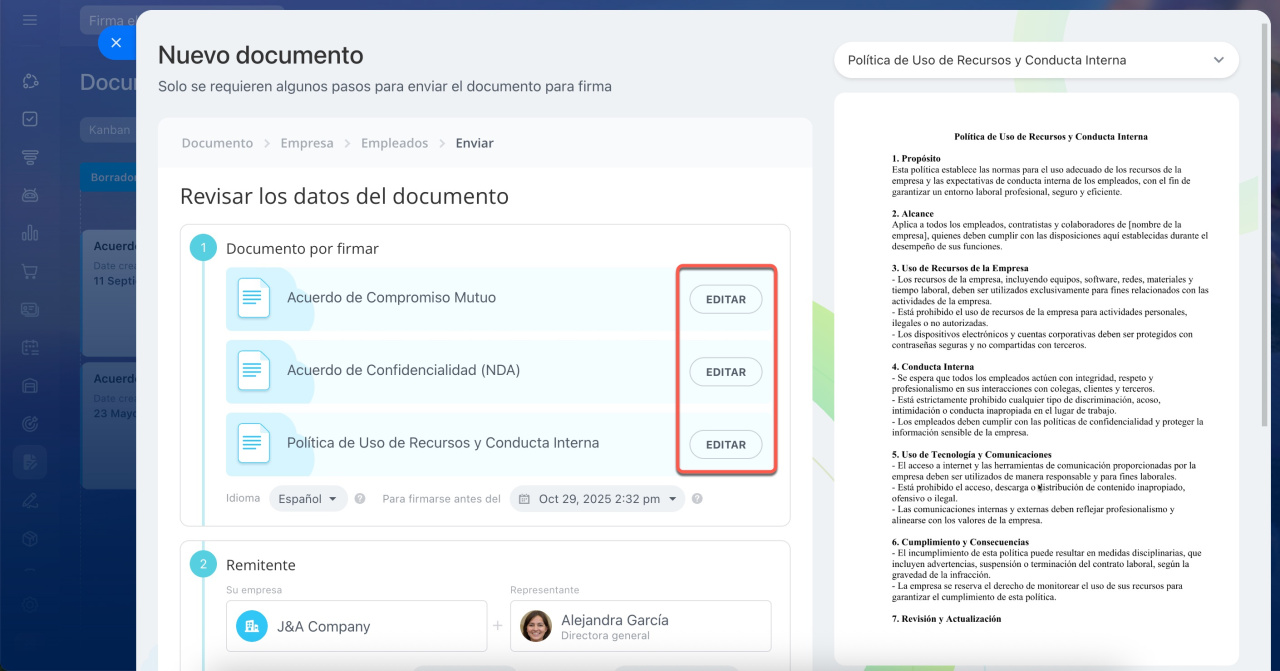Click the Política de Uso file icon
Image resolution: width=1280 pixels, height=671 pixels.
coord(254,443)
